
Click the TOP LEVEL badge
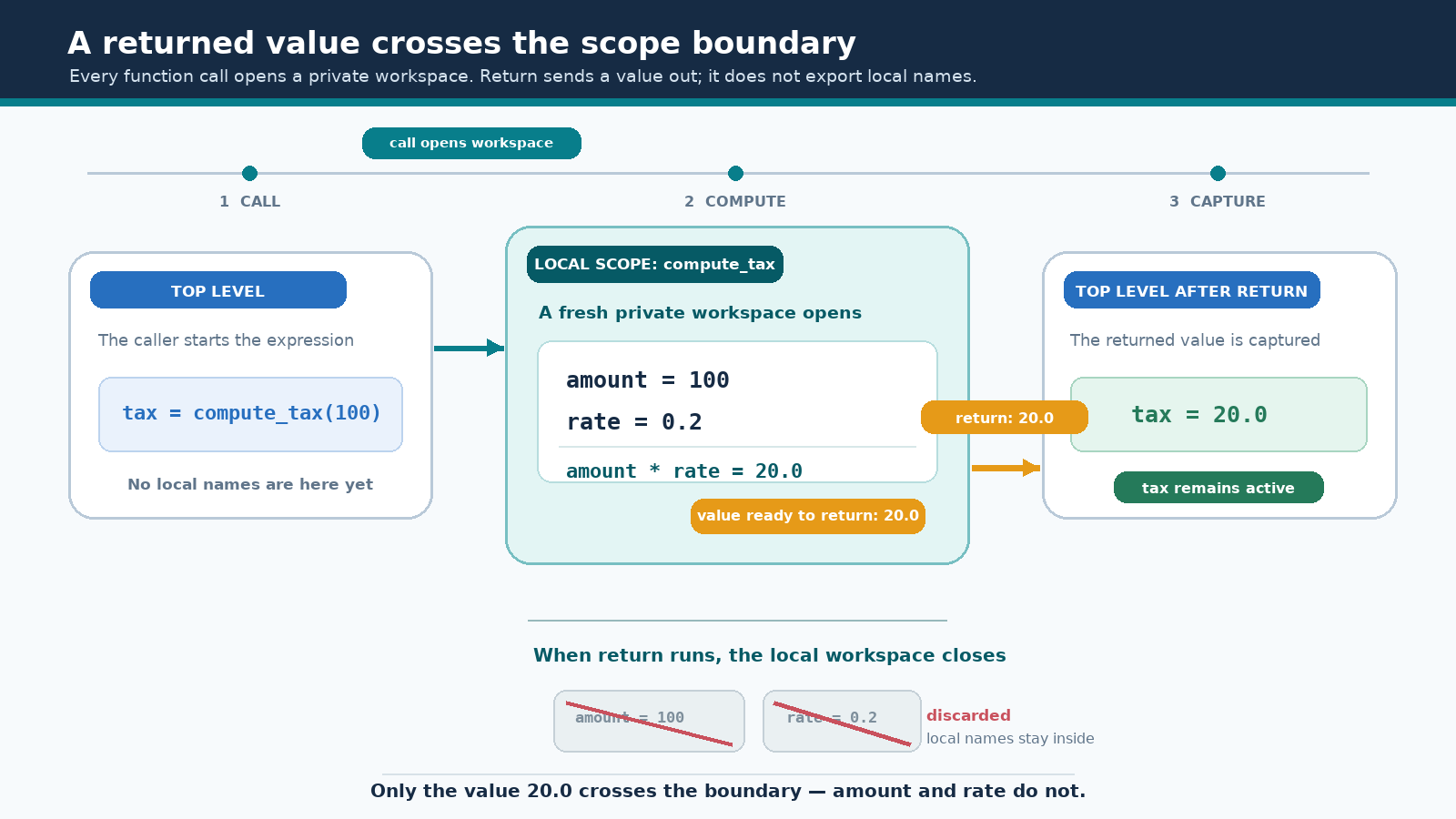pyautogui.click(x=218, y=290)
